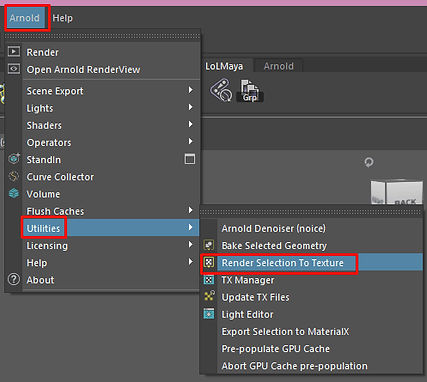
Task: Click the About question mark icon
Action: tap(14, 279)
